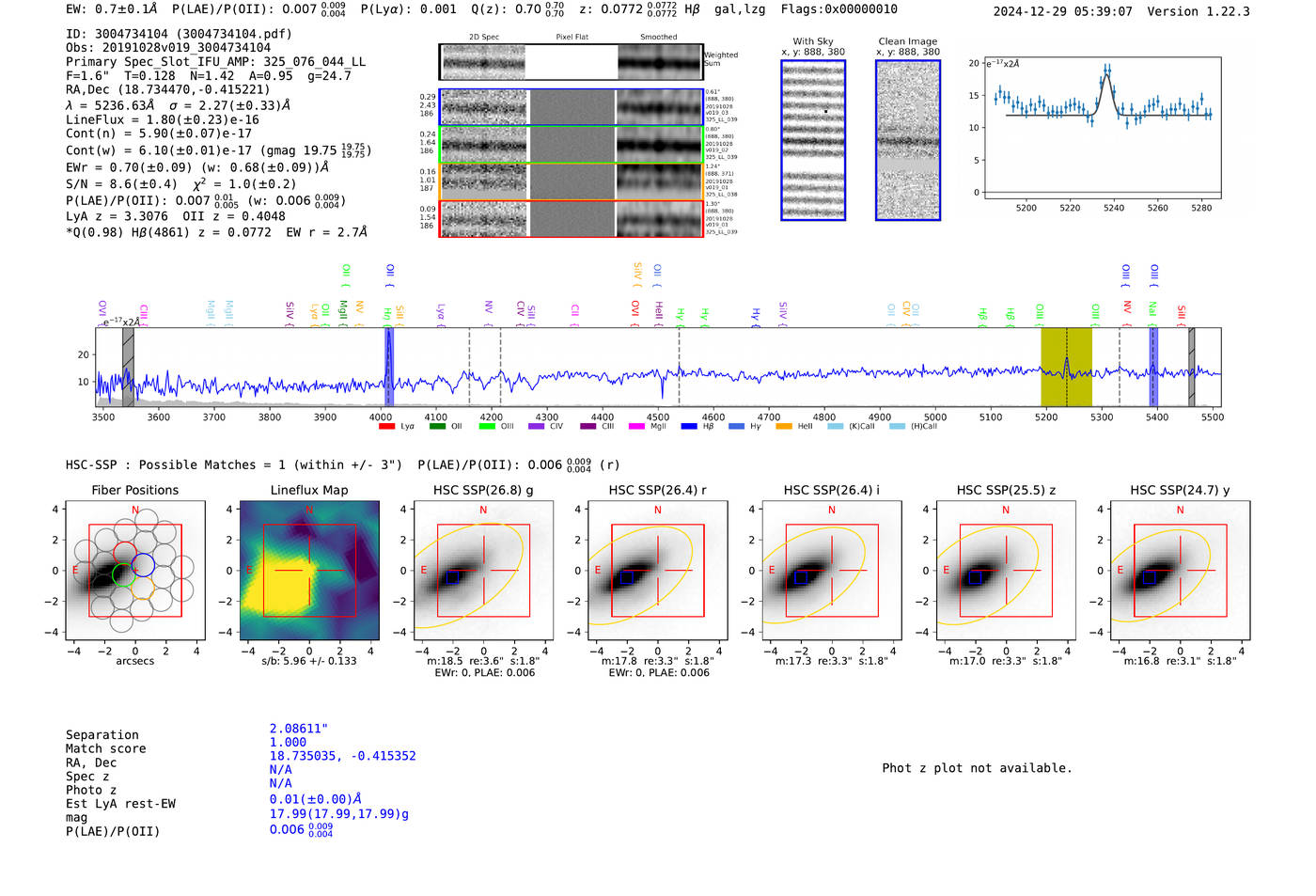Select the orange-bordered 2D fiber spectrum row
The width and height of the screenshot is (1316, 896).
572,181
